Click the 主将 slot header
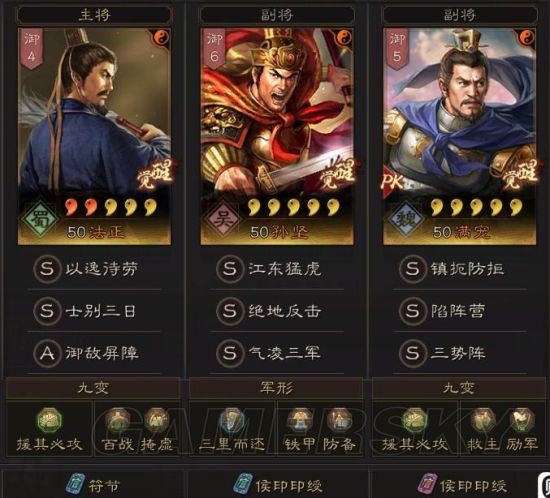Image resolution: width=550 pixels, height=498 pixels. coord(94,15)
